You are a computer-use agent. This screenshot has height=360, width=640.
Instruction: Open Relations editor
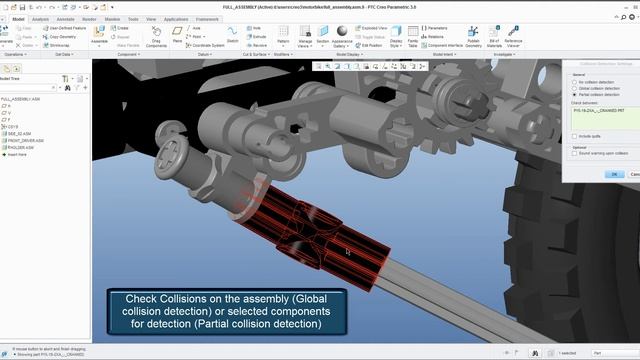432,37
